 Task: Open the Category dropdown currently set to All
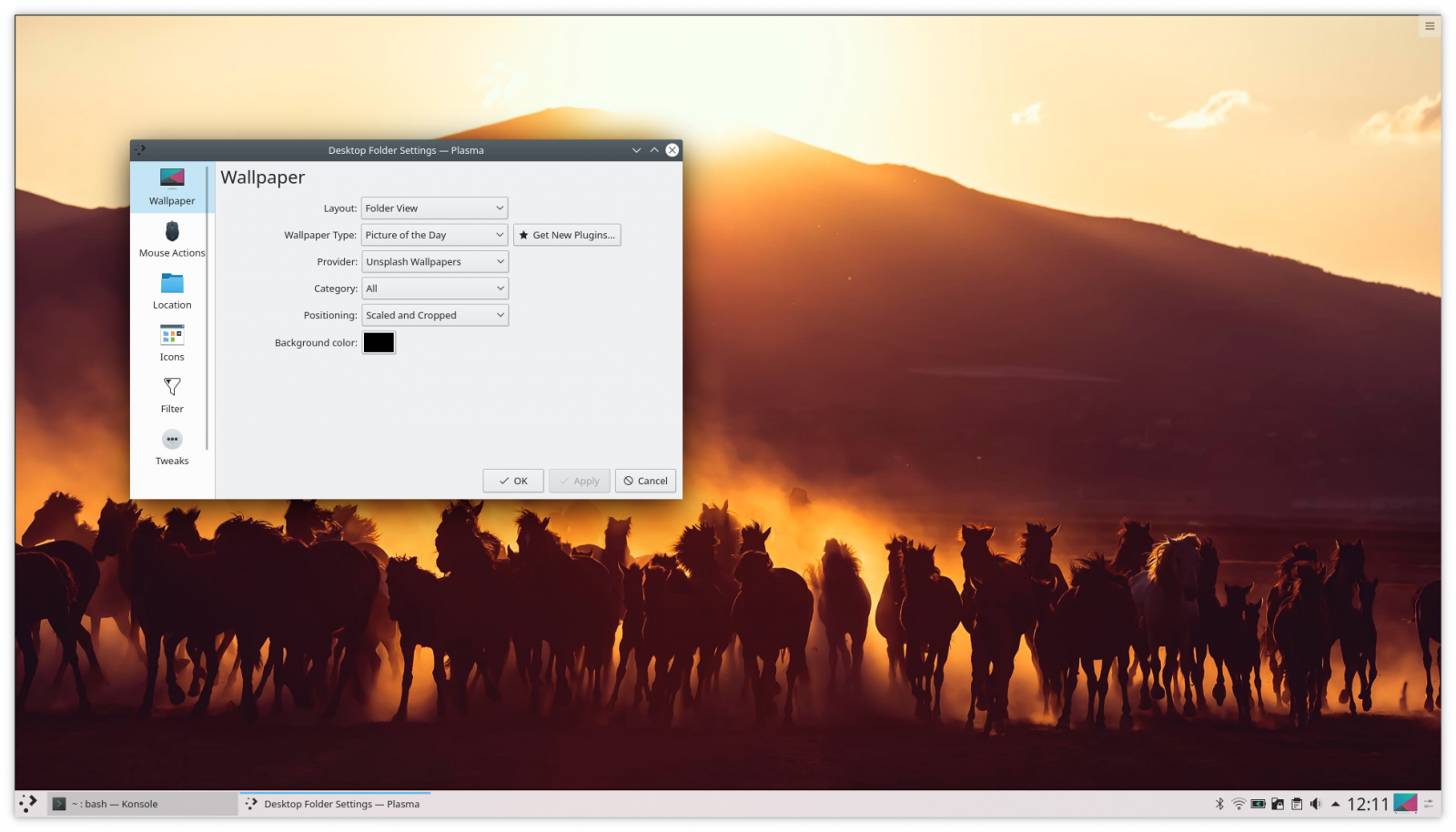click(434, 288)
